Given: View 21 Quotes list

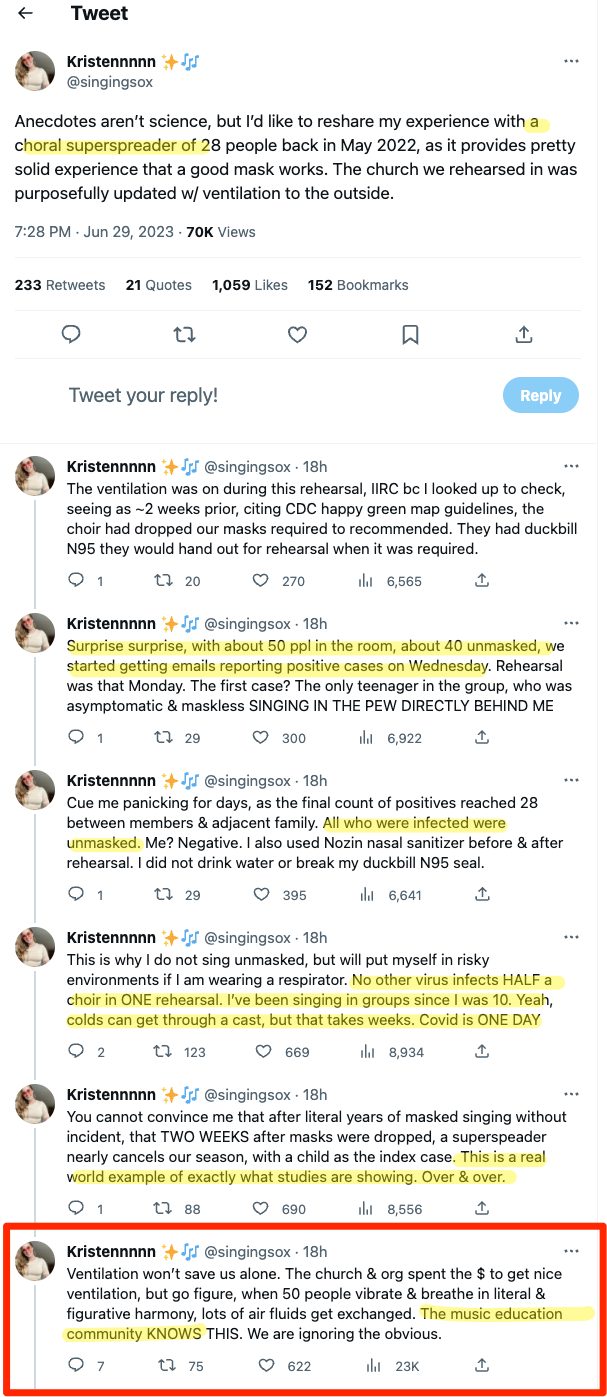Looking at the screenshot, I should 158,285.
